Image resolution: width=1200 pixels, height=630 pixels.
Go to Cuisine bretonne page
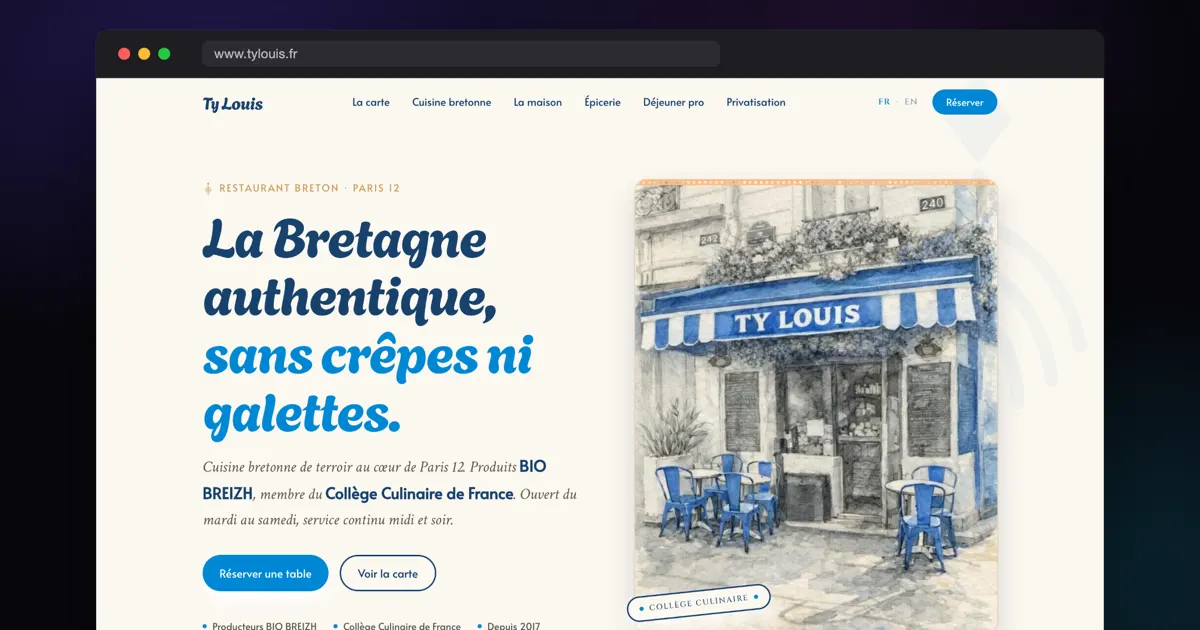click(x=451, y=102)
